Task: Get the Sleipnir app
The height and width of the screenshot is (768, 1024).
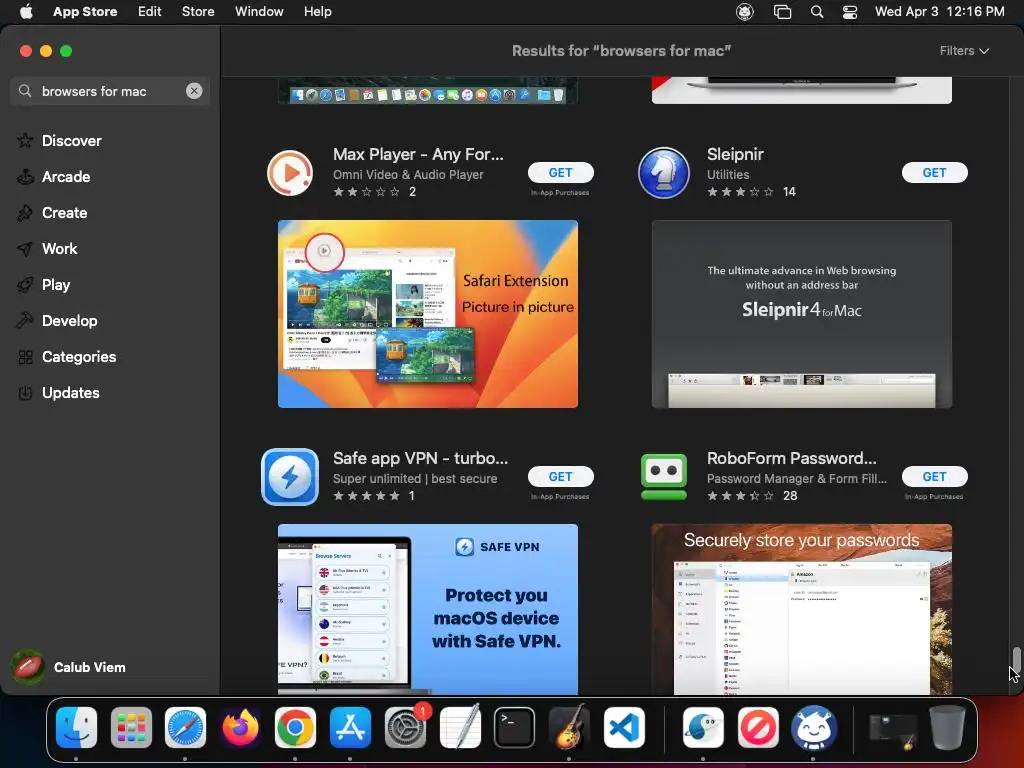Action: tap(935, 172)
